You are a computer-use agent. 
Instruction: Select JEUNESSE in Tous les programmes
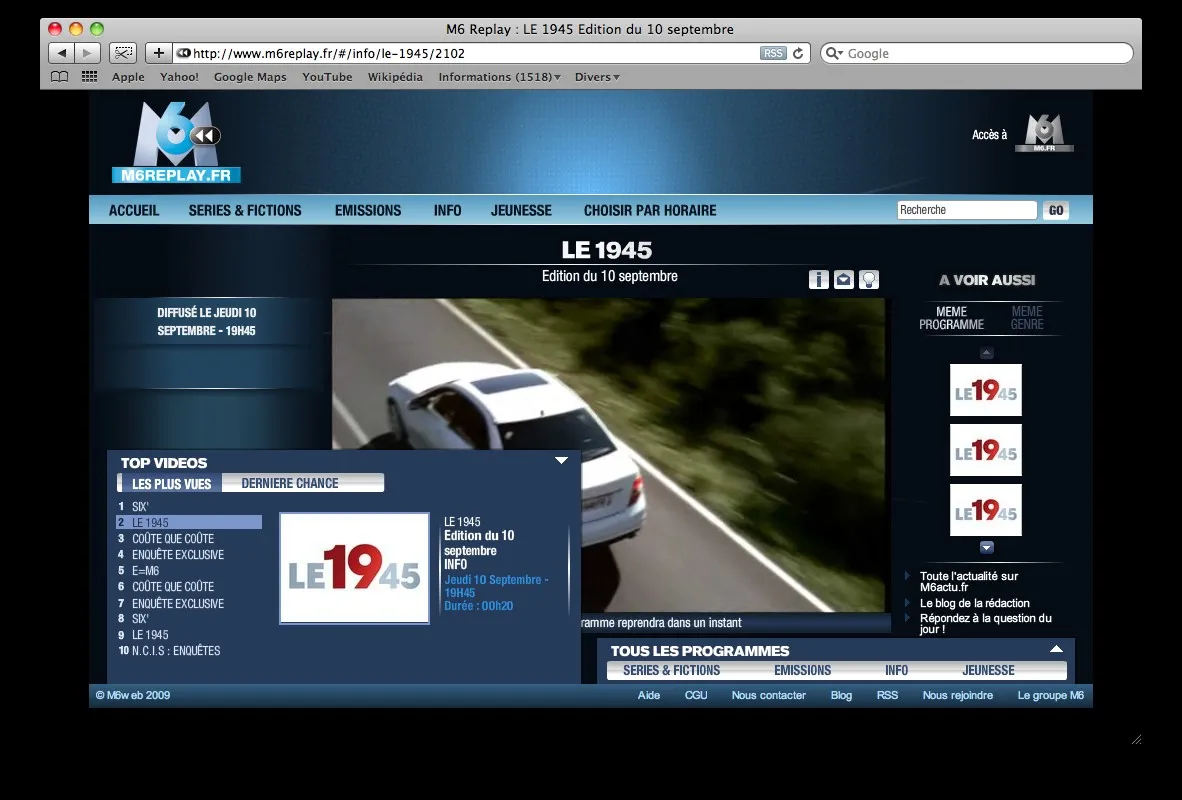pyautogui.click(x=988, y=670)
